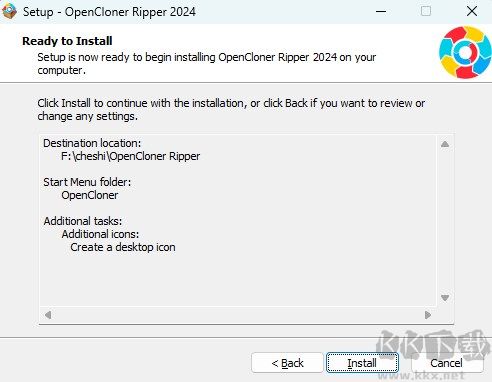Click the scroll up arrow in summary box
The height and width of the screenshot is (382, 492).
[x=445, y=144]
